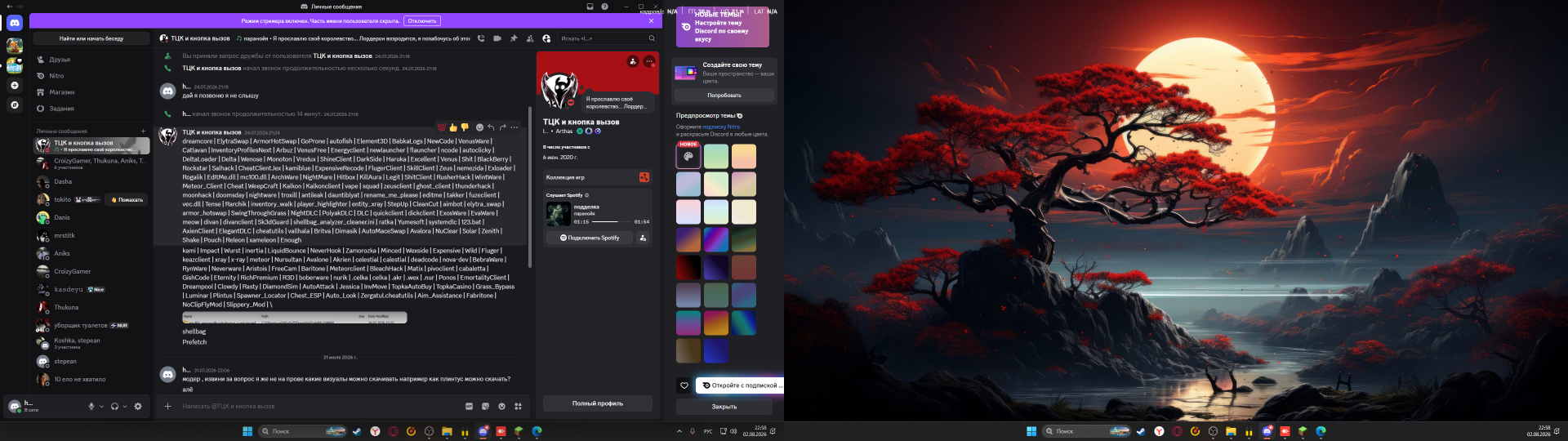Attach file with plus button
Screen dimensions: 1568x441
(167, 406)
